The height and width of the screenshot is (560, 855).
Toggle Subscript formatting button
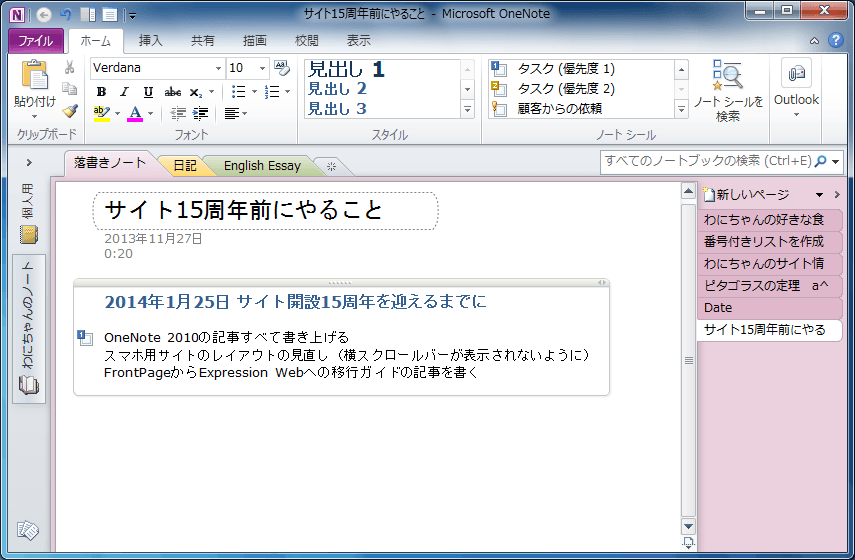coord(196,92)
